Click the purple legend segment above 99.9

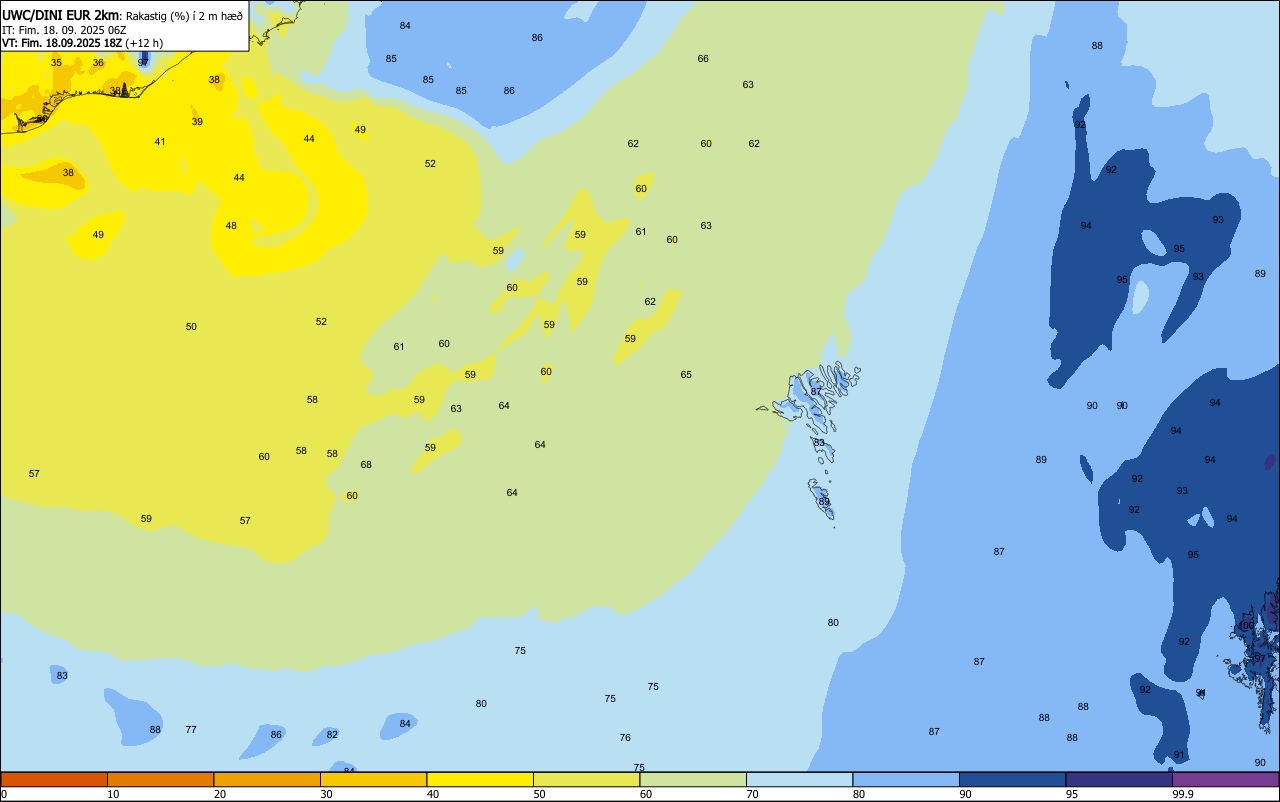1225,779
